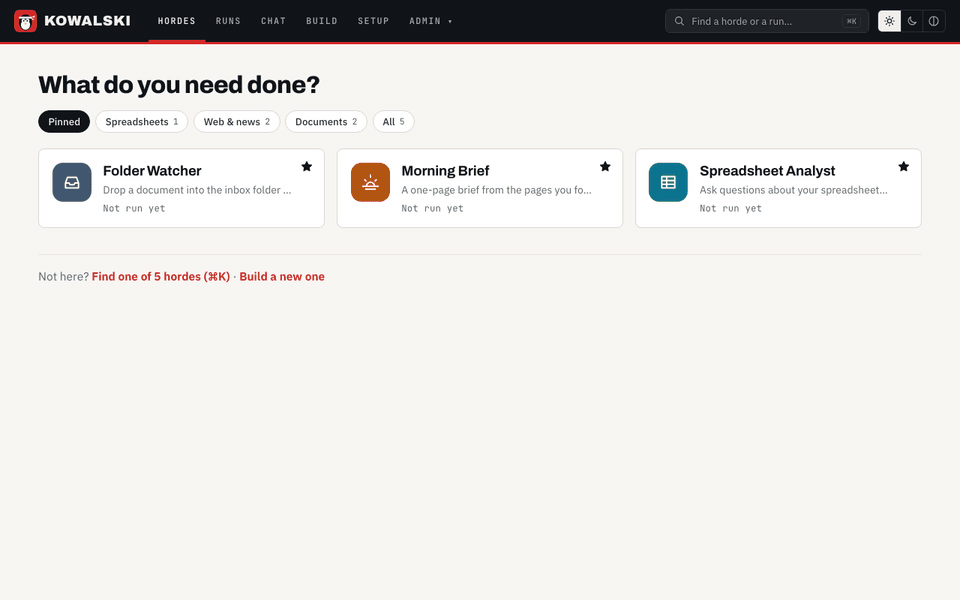Filter by Web & news category

point(237,121)
